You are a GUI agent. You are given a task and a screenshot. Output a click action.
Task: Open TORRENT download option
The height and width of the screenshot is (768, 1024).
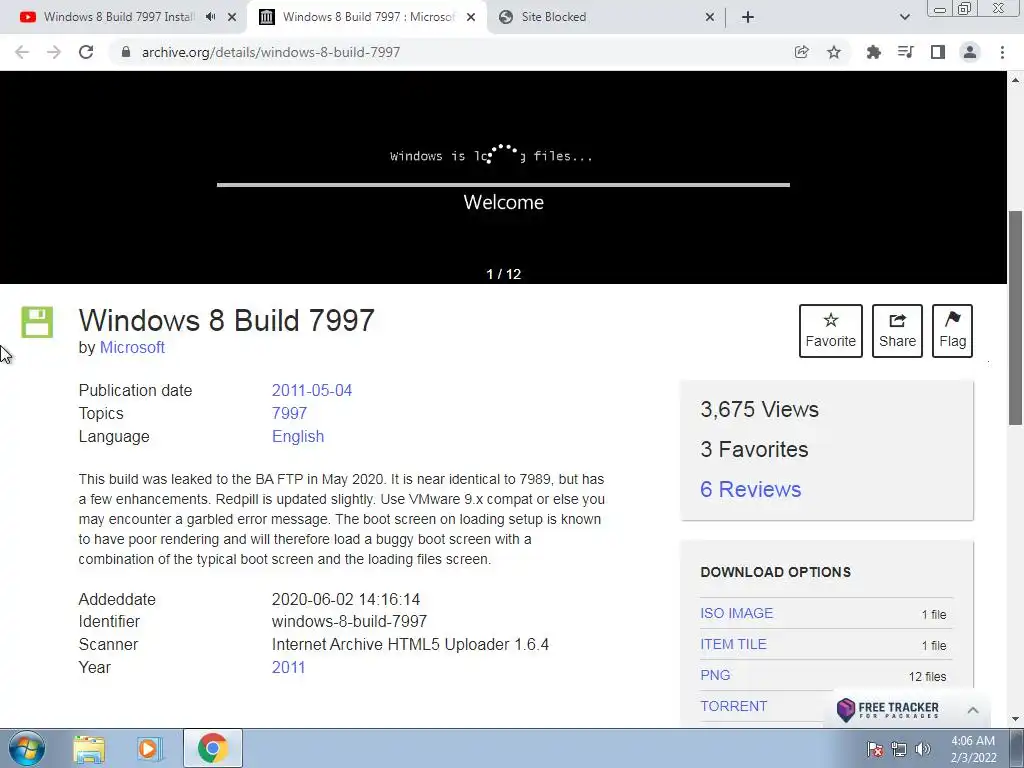733,706
